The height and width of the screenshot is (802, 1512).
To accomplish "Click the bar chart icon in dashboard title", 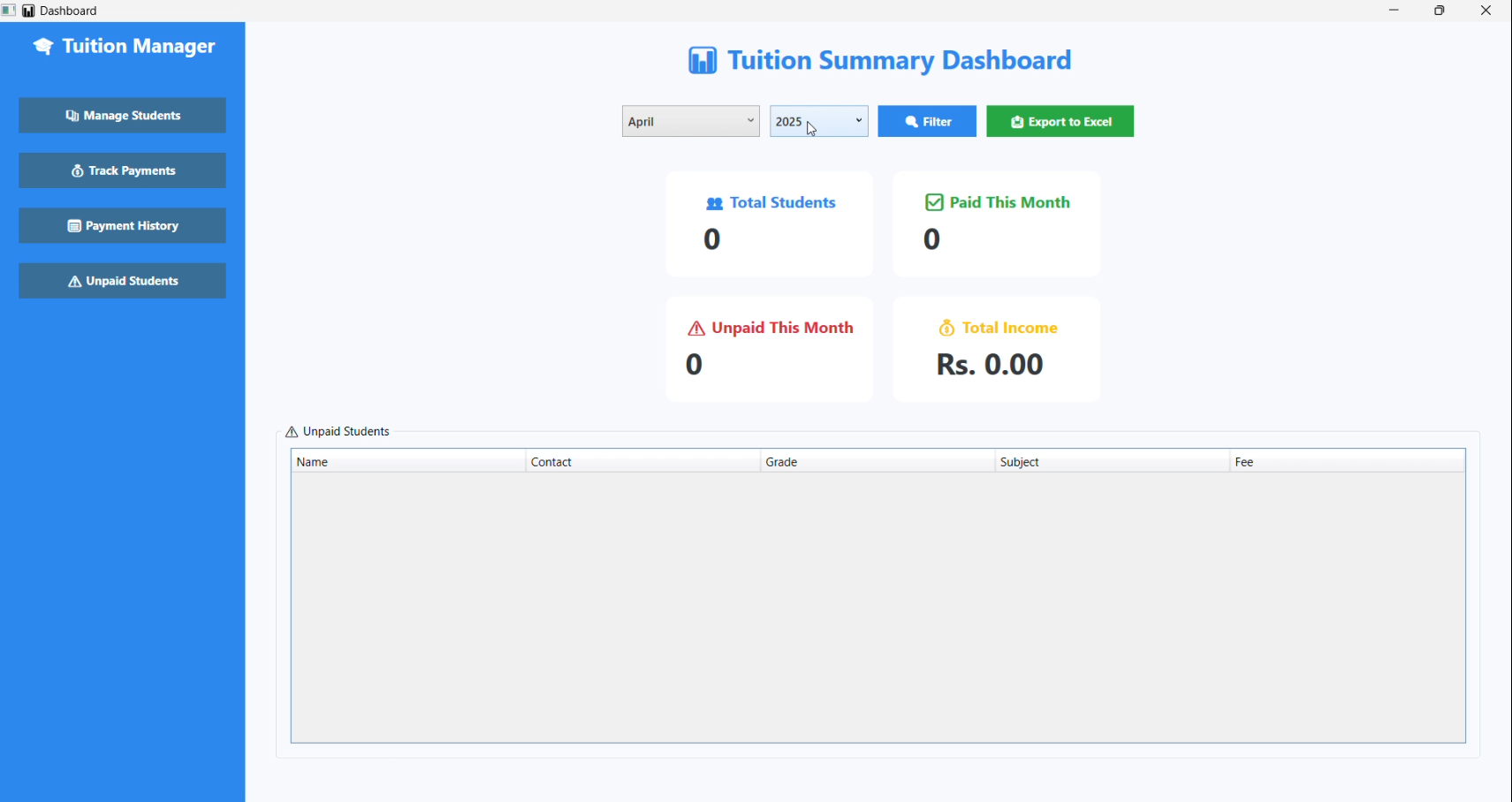I will (703, 61).
